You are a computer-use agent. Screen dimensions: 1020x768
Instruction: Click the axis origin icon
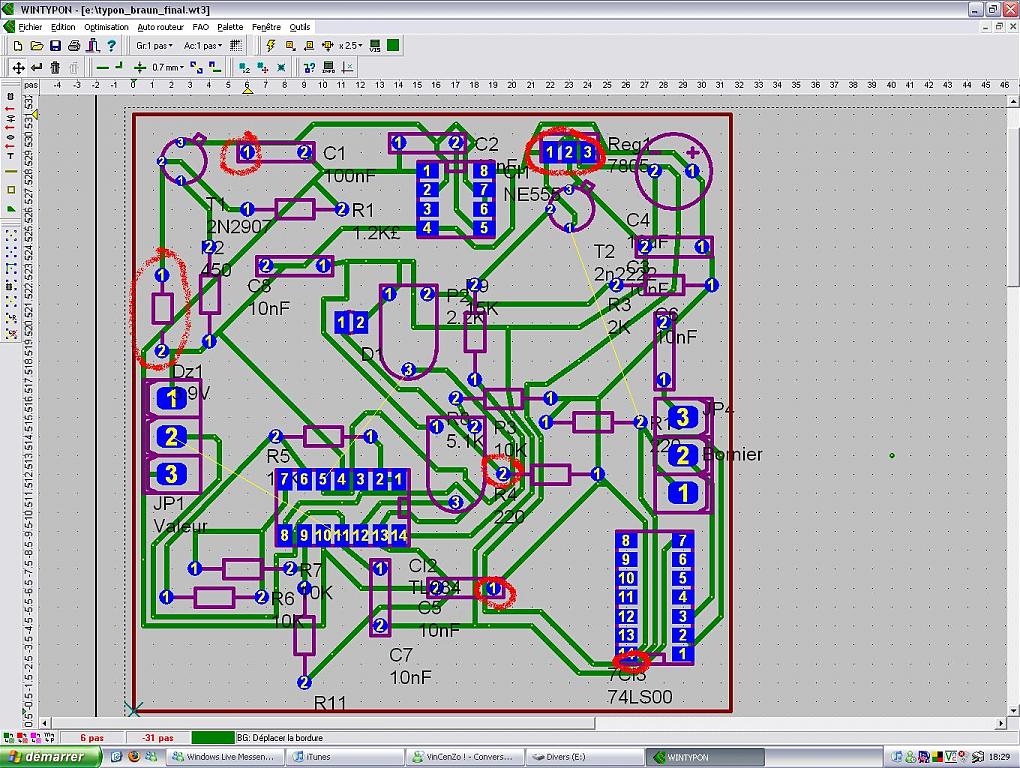347,67
